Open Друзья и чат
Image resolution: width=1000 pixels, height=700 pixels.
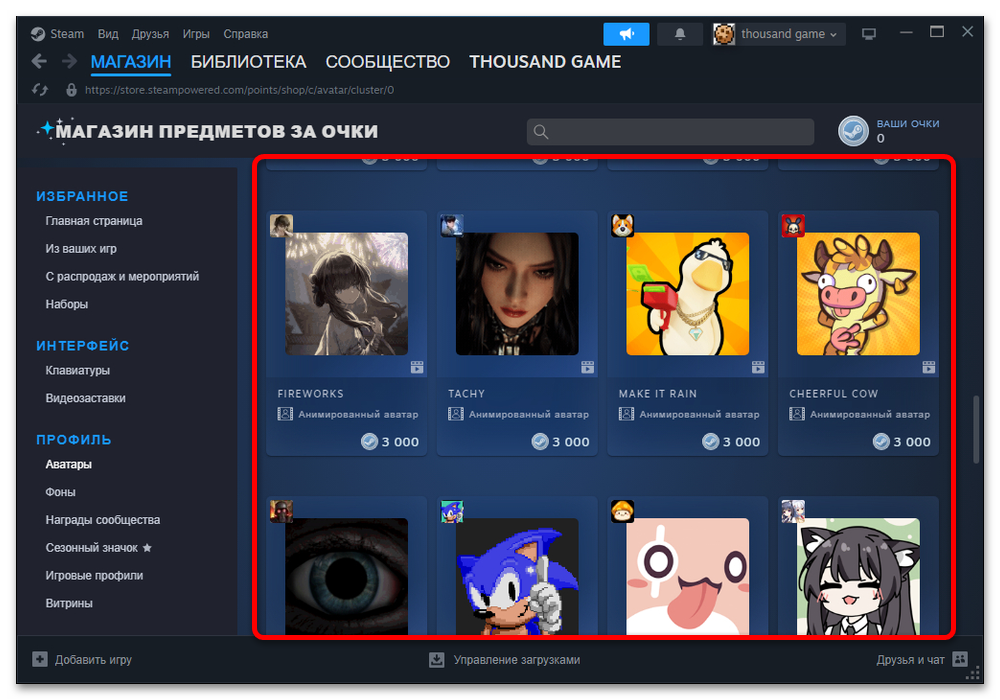pyautogui.click(x=922, y=659)
